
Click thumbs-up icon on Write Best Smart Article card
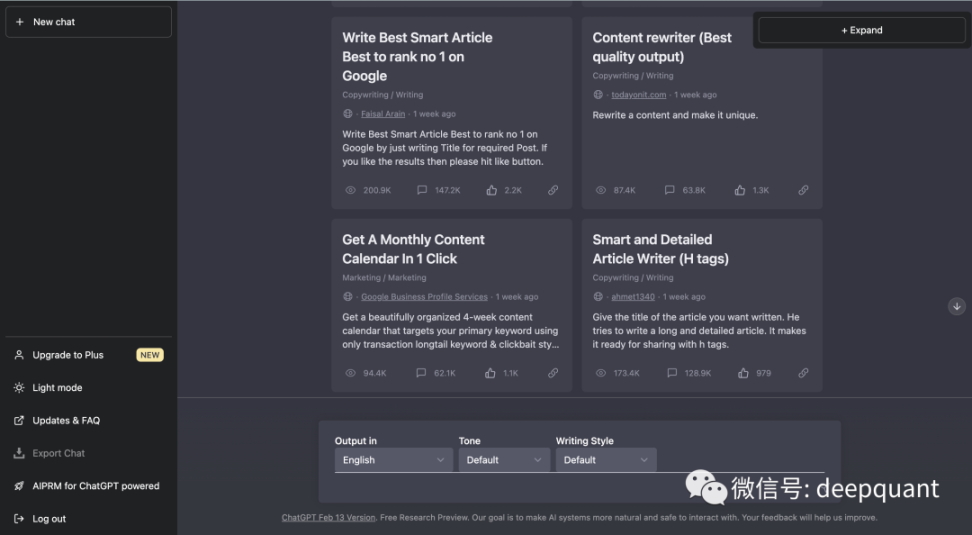[x=492, y=190]
